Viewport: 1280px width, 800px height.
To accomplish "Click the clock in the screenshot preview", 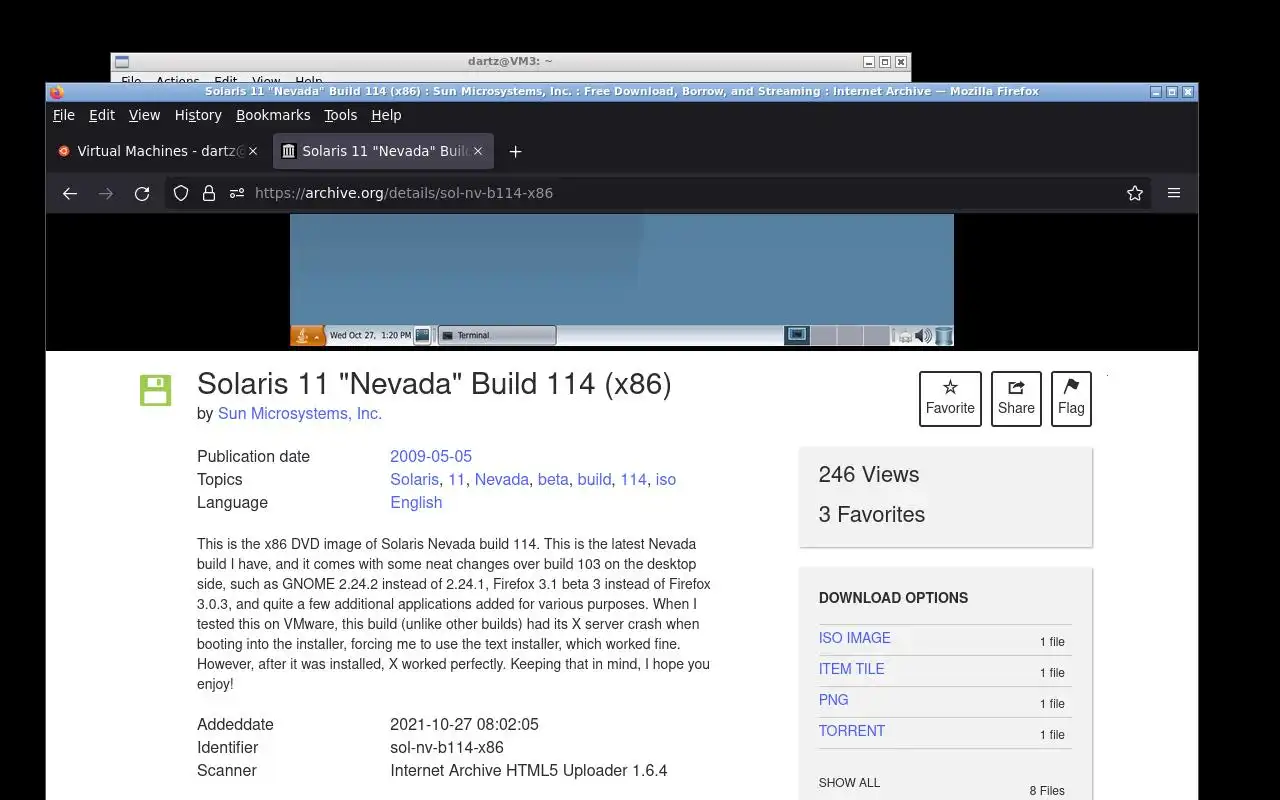I will (370, 336).
